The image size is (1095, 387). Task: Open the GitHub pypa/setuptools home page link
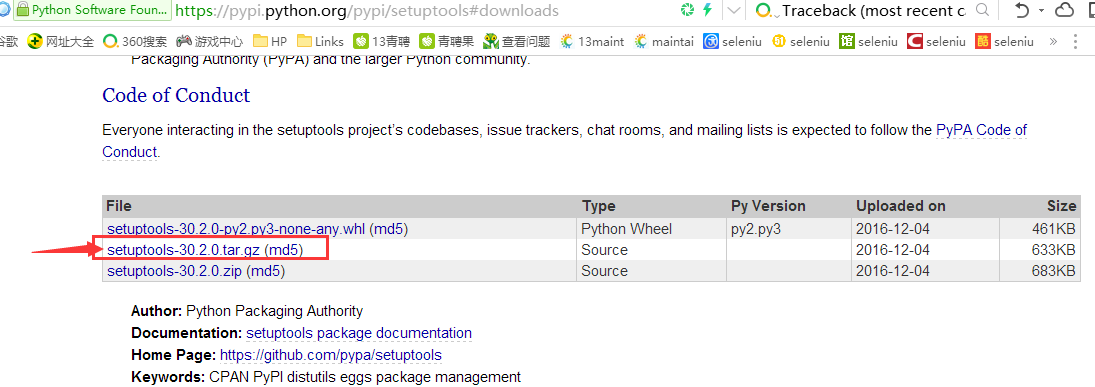[331, 355]
